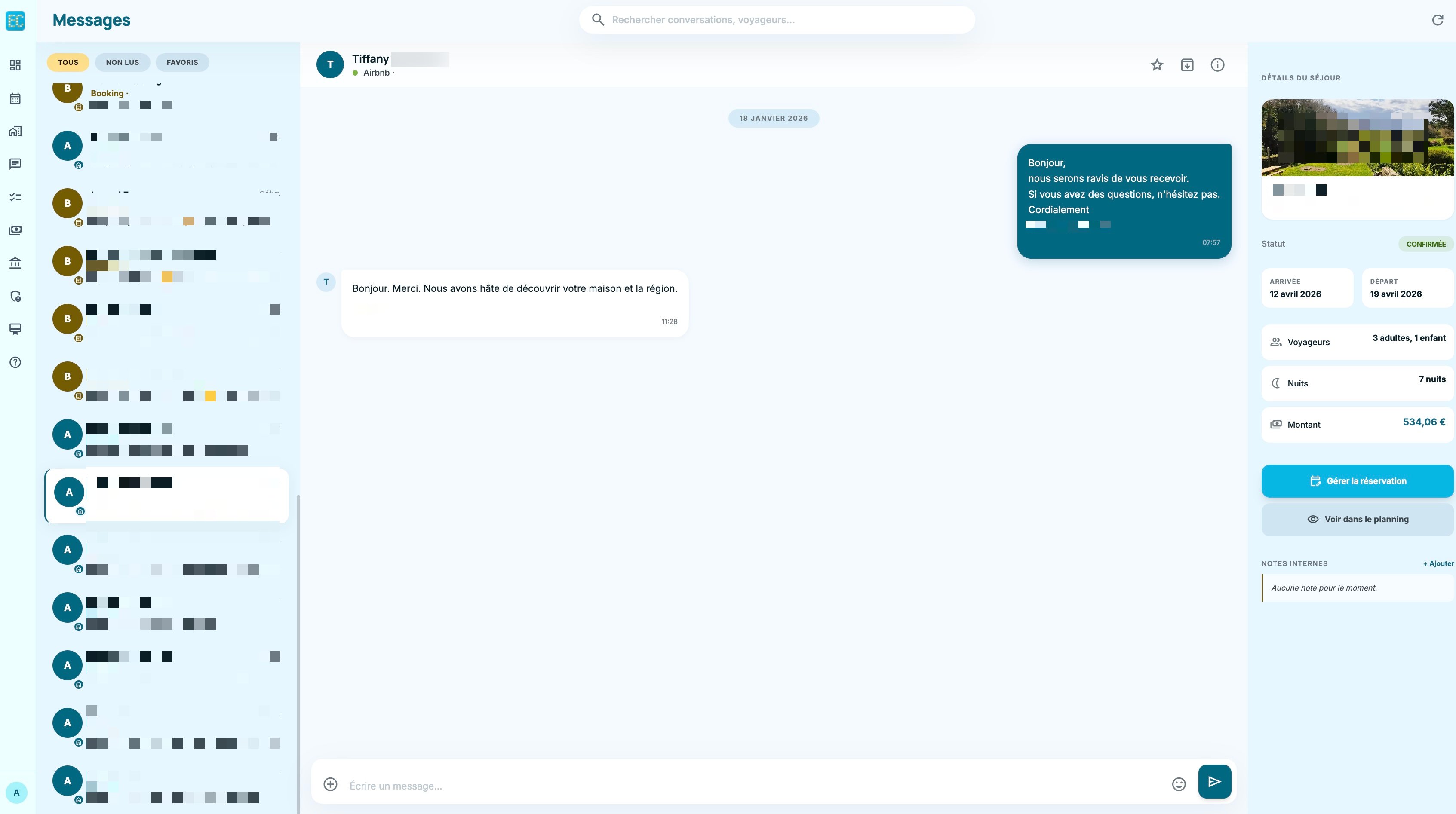This screenshot has height=814, width=1456.
Task: Open the attachment plus menu
Action: click(330, 785)
